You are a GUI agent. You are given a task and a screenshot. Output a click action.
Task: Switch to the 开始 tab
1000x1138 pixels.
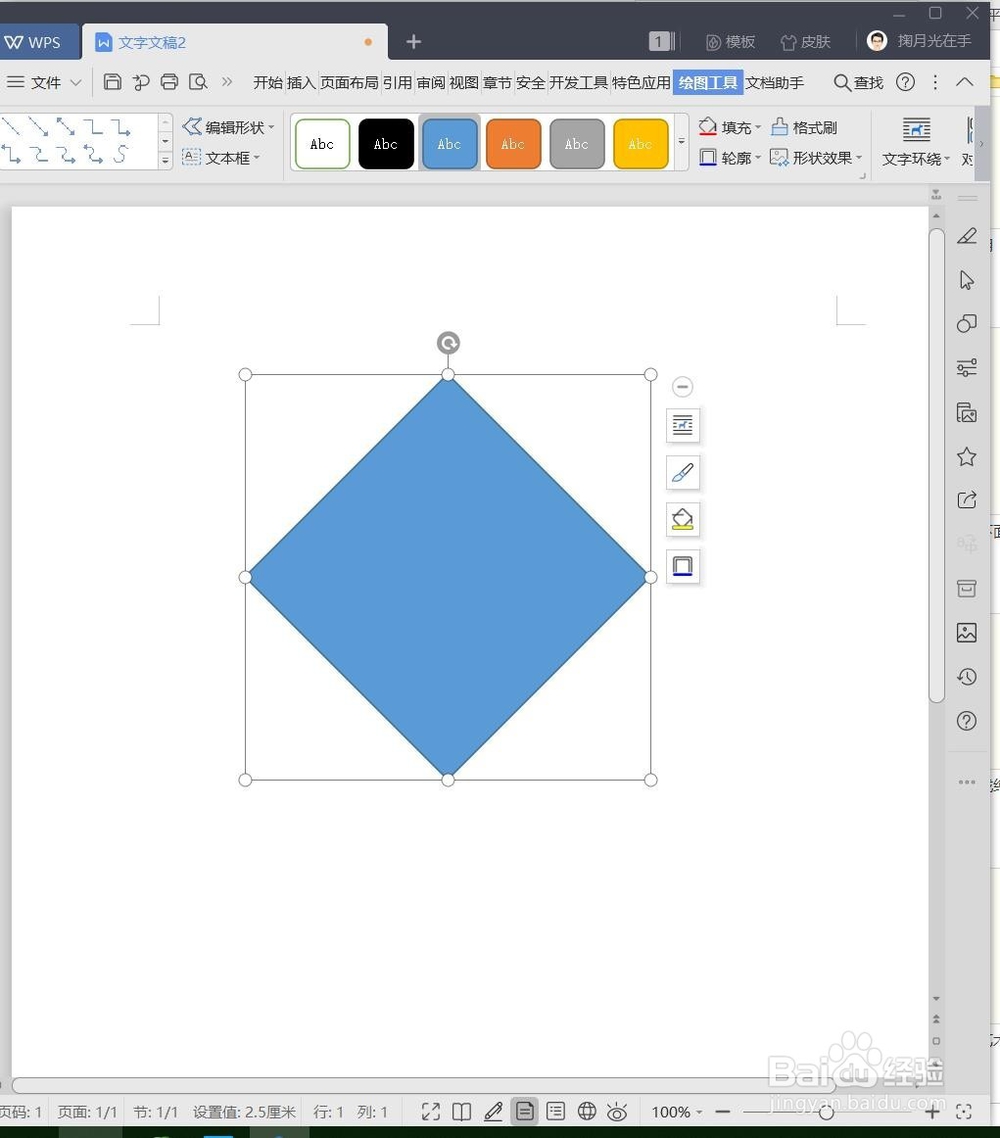point(268,83)
